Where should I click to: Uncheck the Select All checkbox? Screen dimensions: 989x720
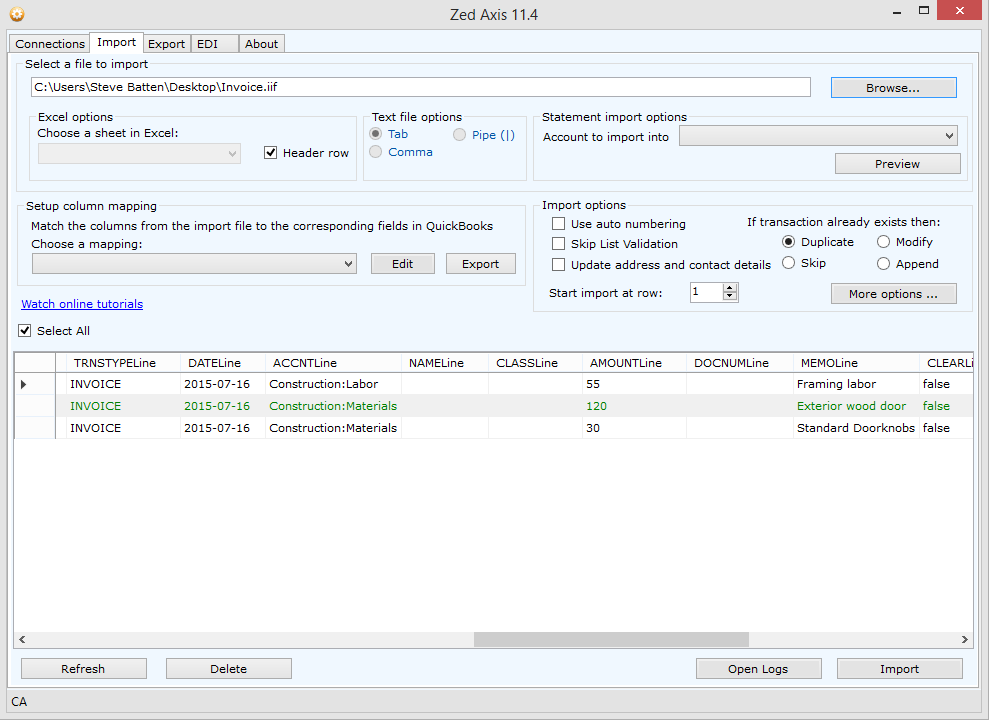25,331
